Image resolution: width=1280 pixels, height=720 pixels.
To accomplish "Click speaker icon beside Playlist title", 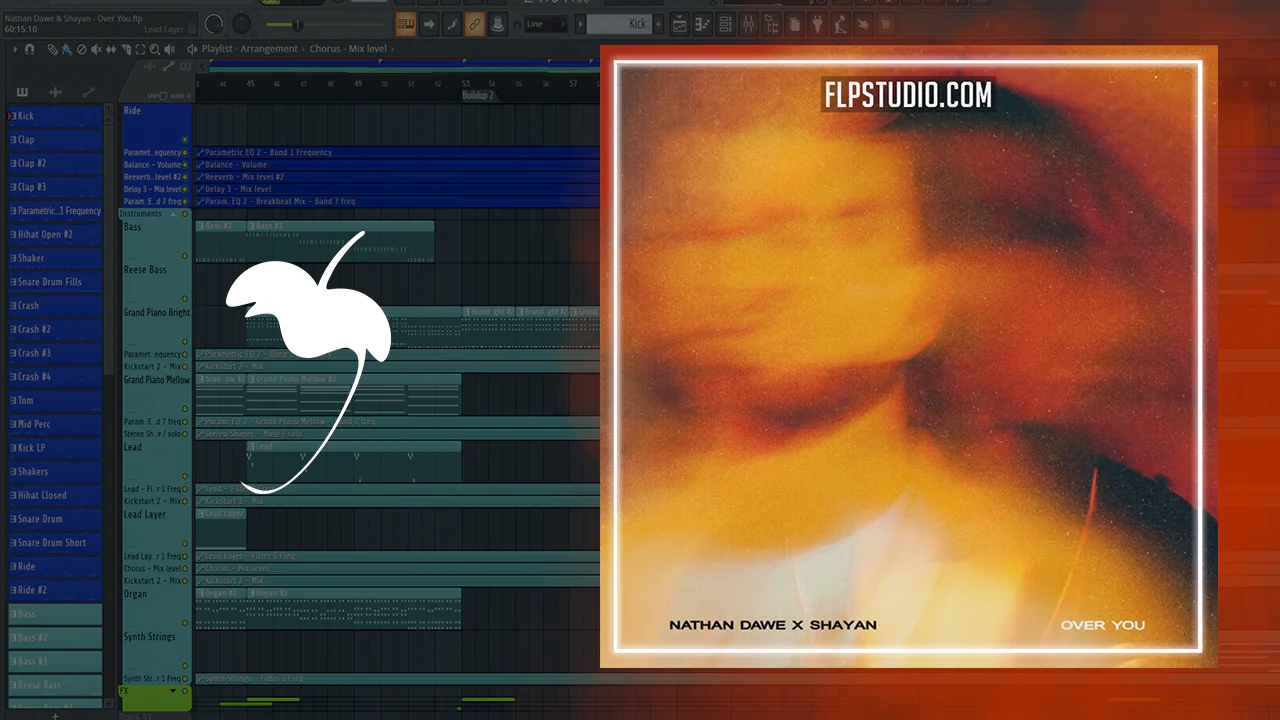I will [x=193, y=49].
